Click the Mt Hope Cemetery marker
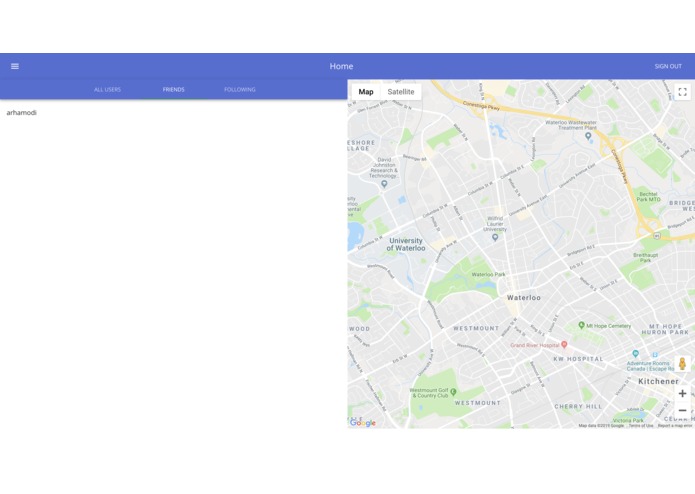 582,325
